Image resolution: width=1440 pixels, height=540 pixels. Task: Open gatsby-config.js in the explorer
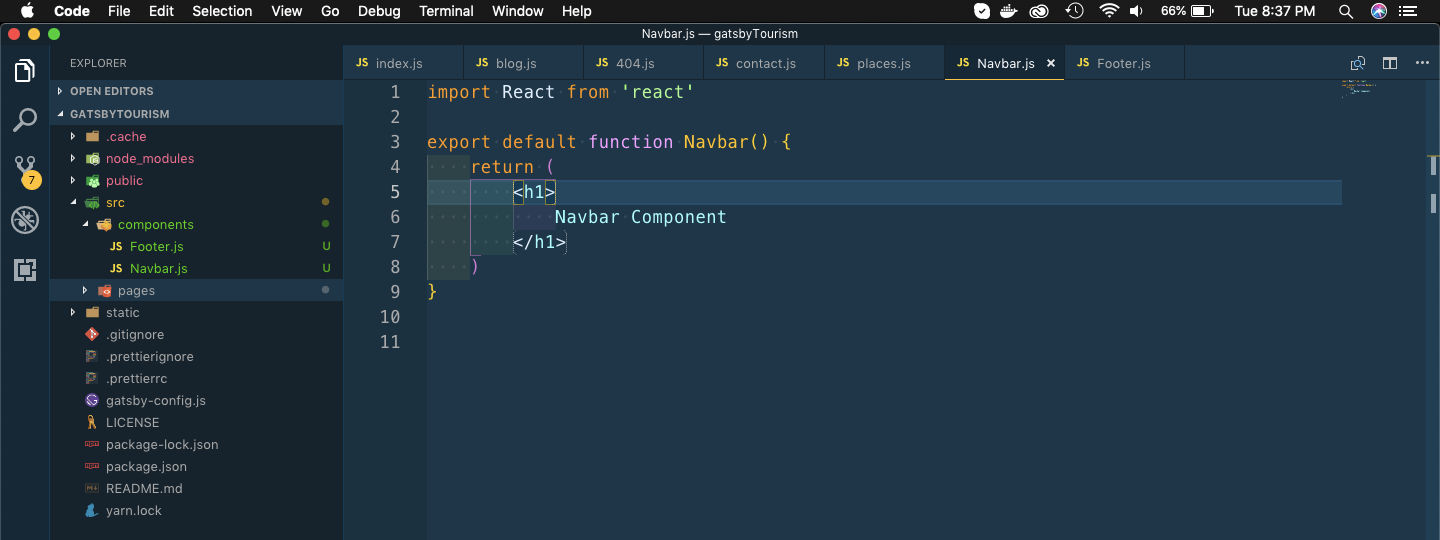tap(196, 400)
